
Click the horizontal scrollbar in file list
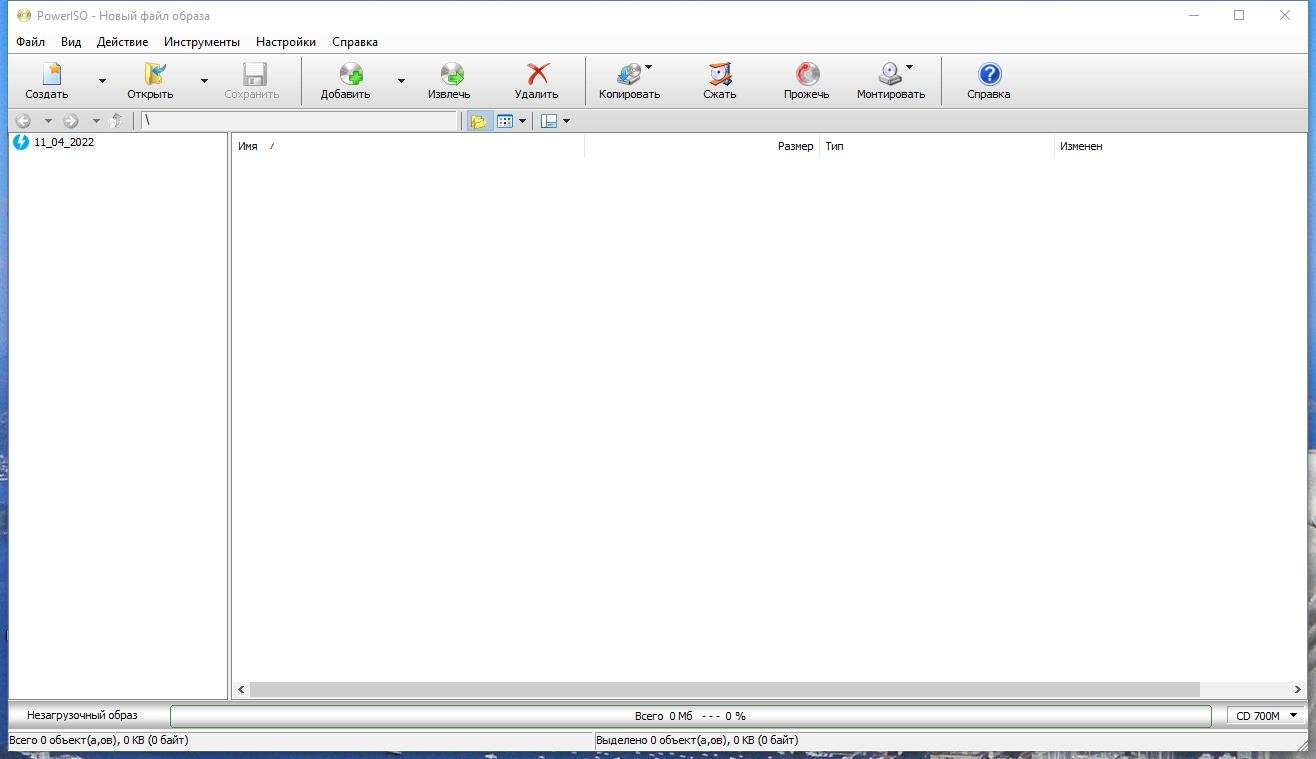click(x=724, y=689)
